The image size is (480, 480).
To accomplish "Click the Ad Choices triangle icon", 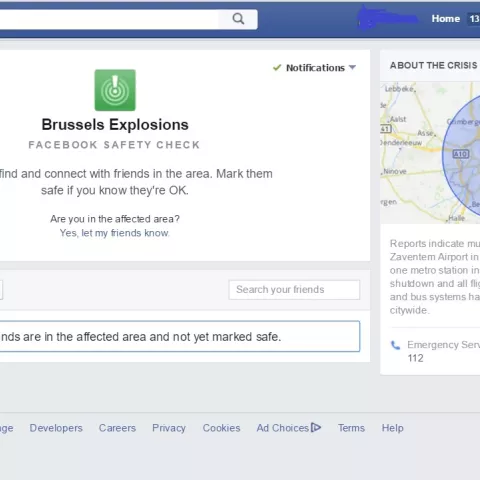I will [x=316, y=427].
